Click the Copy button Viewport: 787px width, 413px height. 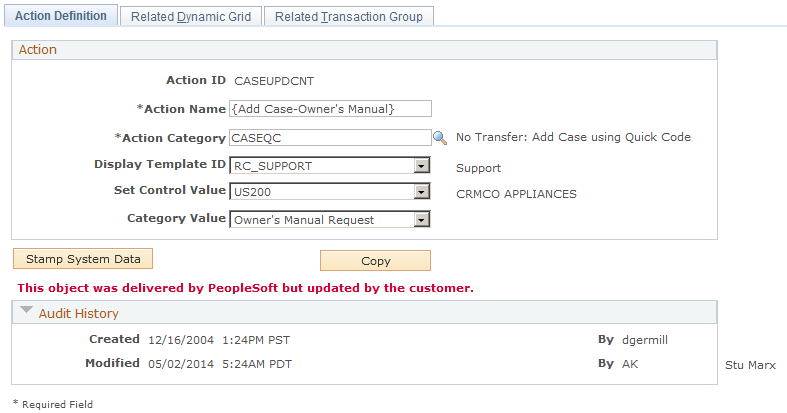[375, 261]
